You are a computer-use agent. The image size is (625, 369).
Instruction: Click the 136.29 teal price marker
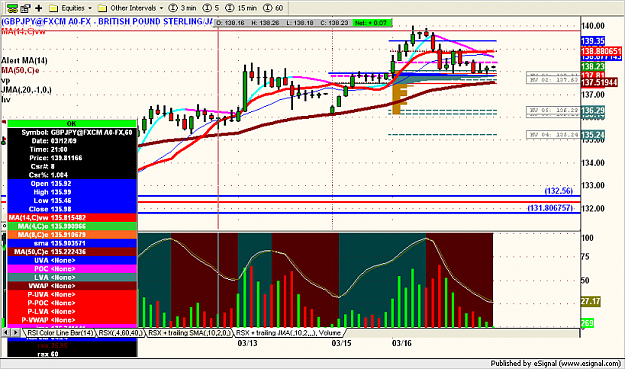(x=593, y=110)
